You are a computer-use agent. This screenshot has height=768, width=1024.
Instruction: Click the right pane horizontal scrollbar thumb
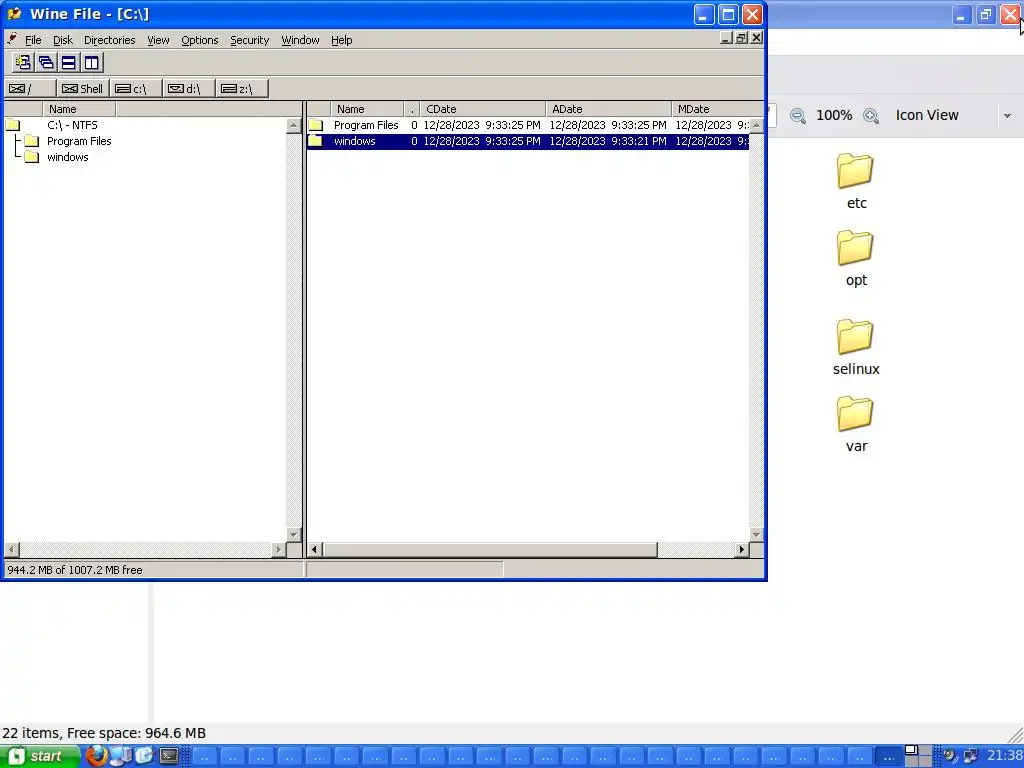[490, 550]
